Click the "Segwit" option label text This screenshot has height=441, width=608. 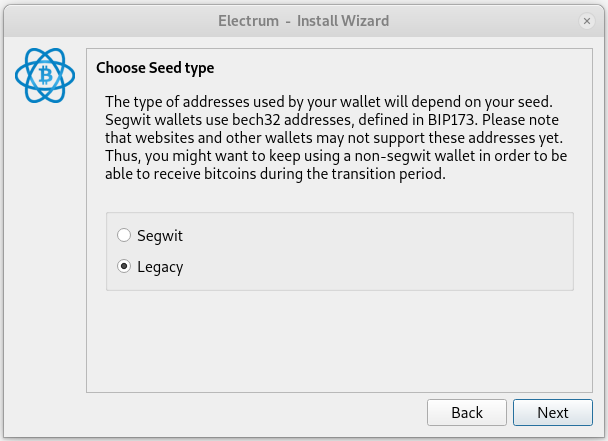(x=160, y=236)
